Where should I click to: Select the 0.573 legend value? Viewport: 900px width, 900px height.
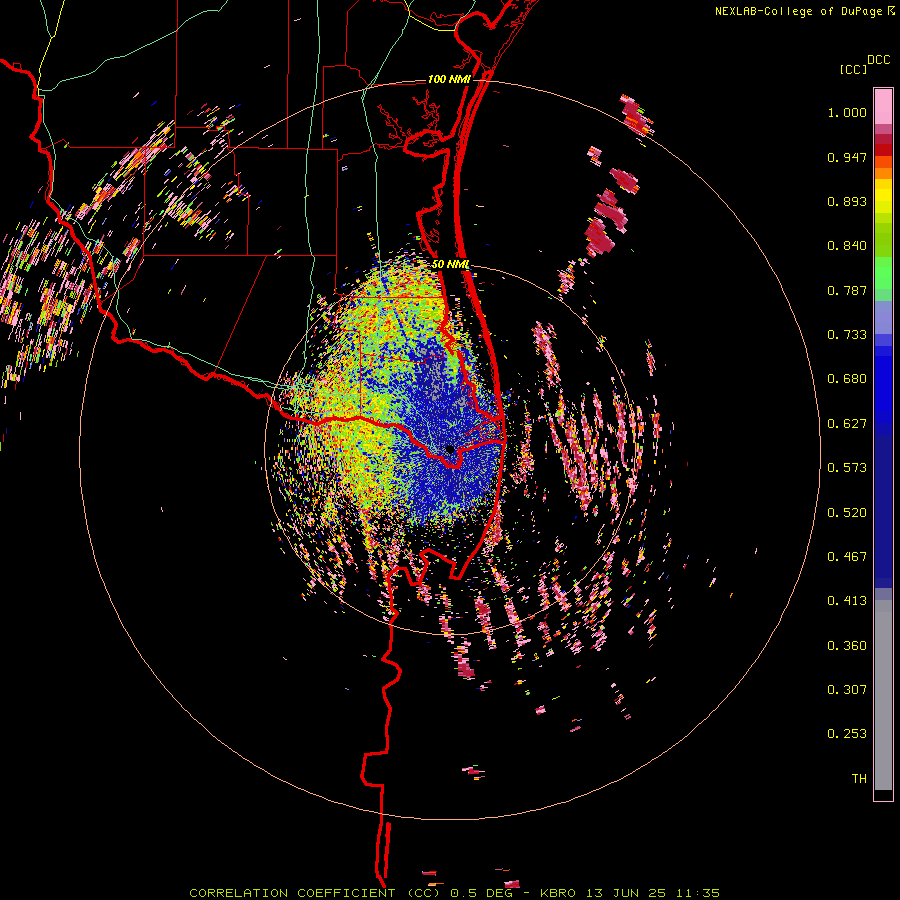pos(847,468)
